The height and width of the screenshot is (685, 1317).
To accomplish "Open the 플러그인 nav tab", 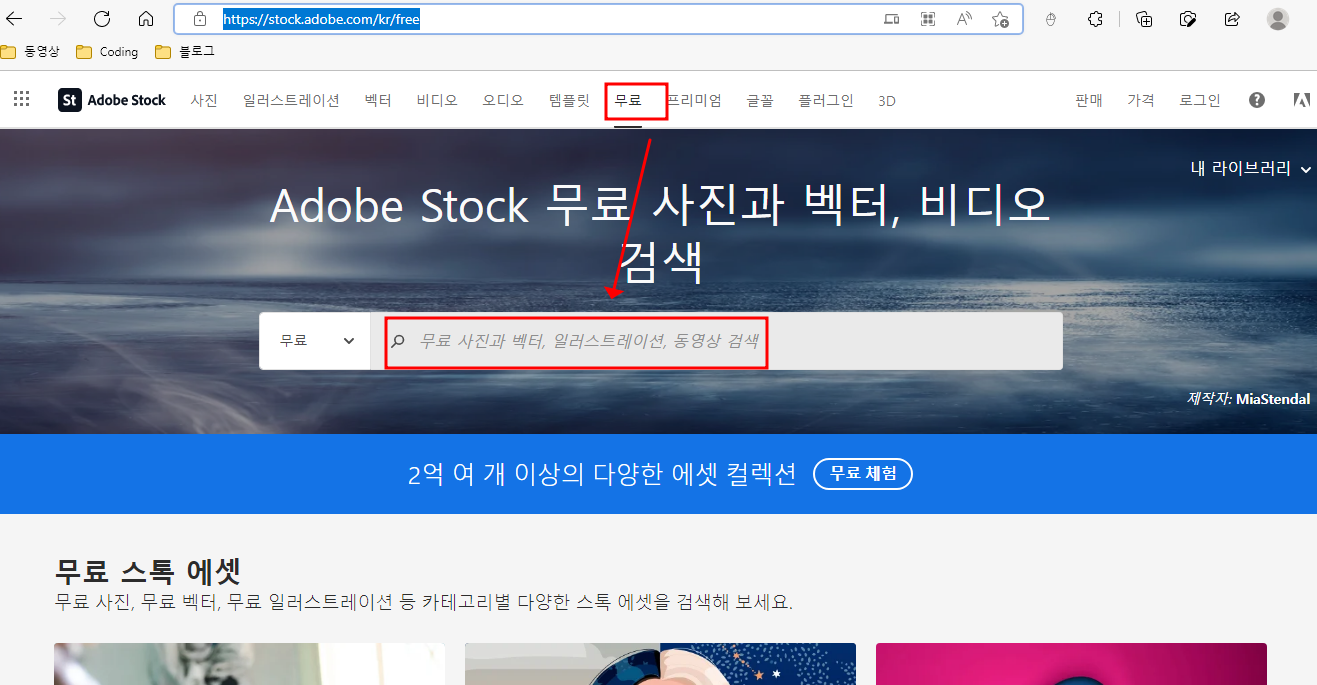I will tap(826, 100).
